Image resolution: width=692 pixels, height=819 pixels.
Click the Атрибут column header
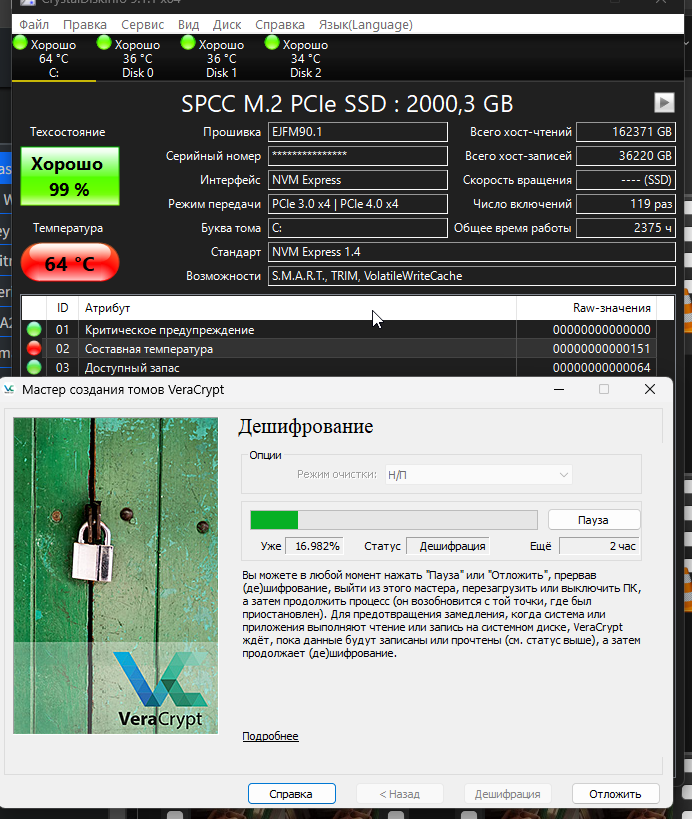tap(297, 308)
